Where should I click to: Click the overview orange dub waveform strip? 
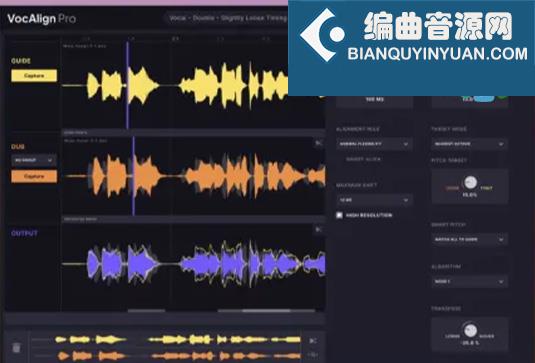click(x=167, y=355)
